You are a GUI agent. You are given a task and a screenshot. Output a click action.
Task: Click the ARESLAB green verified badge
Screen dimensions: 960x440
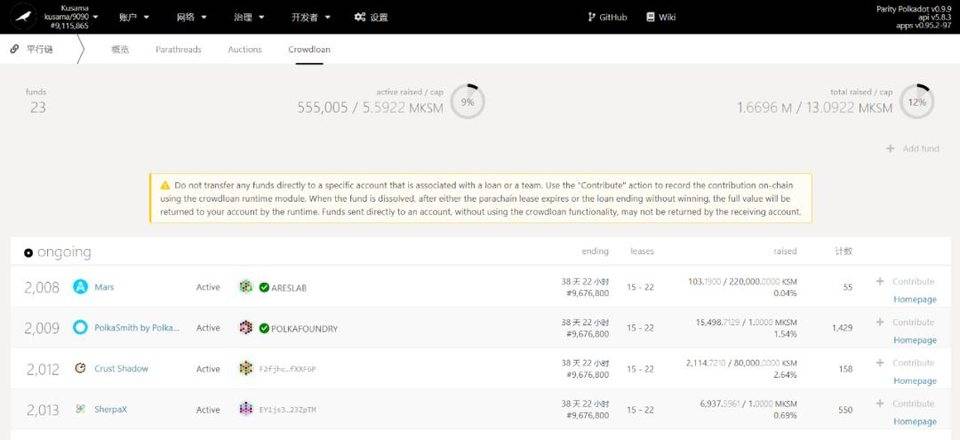tap(264, 287)
